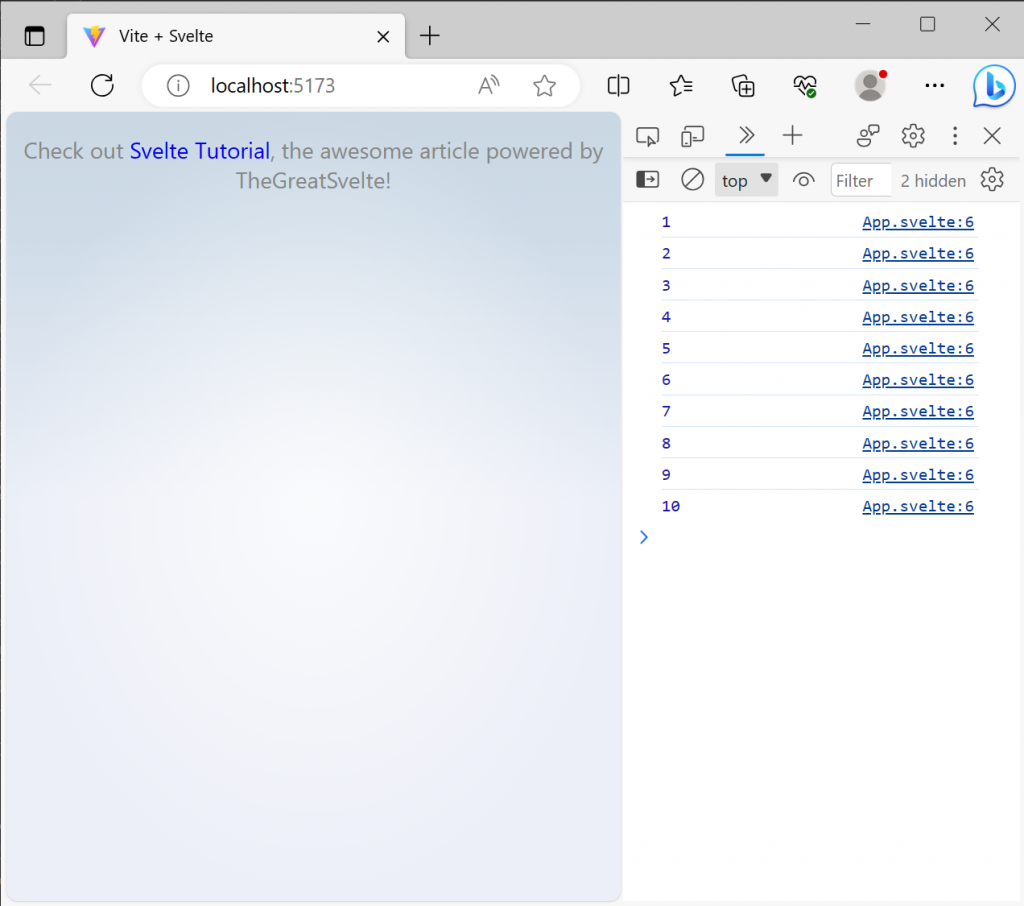Create live expression eye icon
The image size is (1024, 906).
(x=803, y=180)
